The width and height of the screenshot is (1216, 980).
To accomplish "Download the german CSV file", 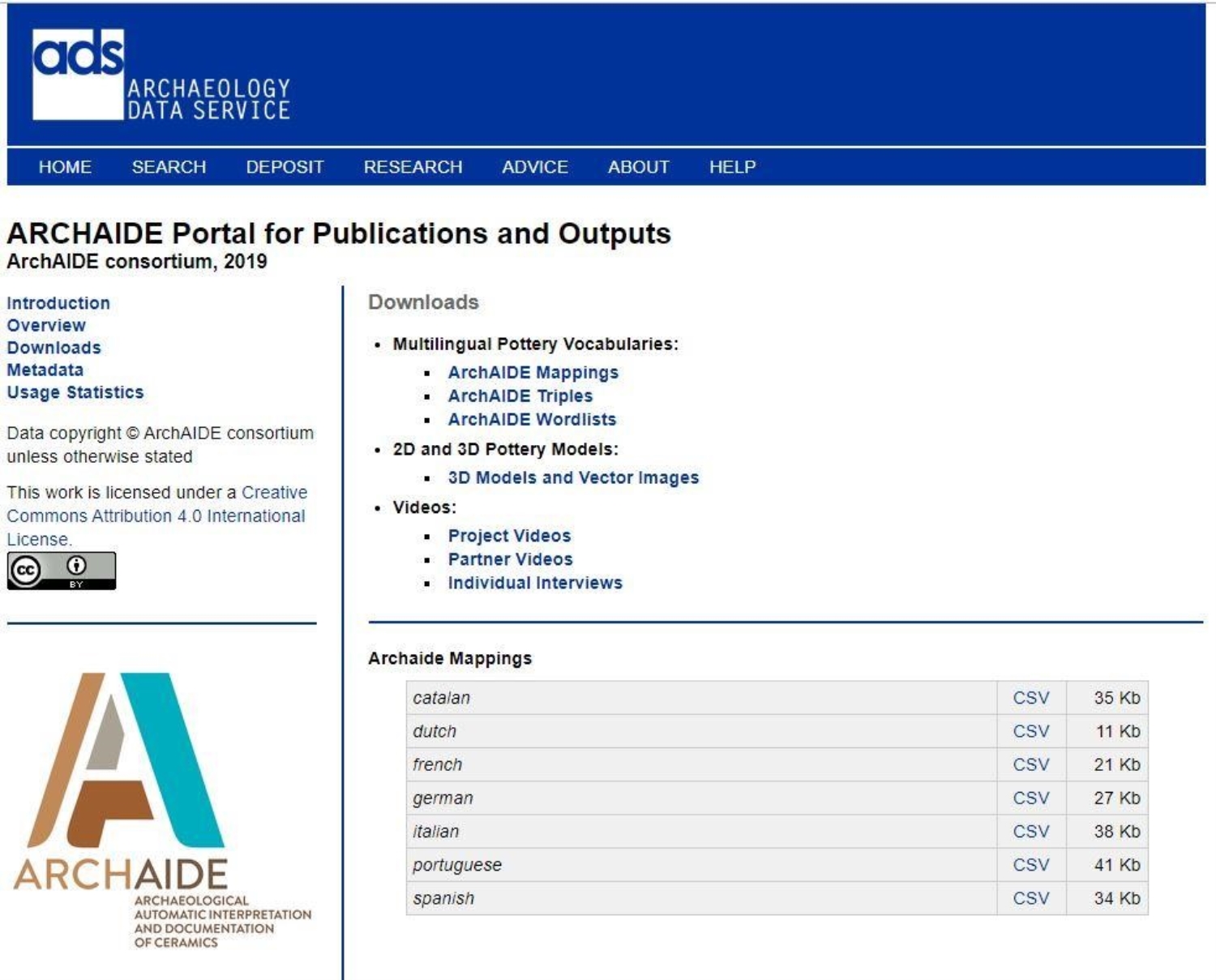I will [1031, 798].
